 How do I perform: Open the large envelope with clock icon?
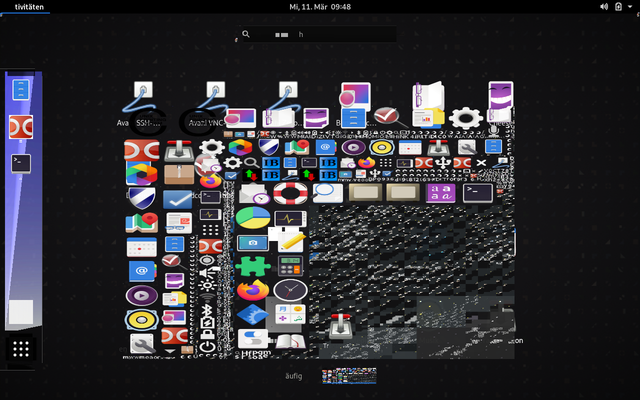[254, 193]
